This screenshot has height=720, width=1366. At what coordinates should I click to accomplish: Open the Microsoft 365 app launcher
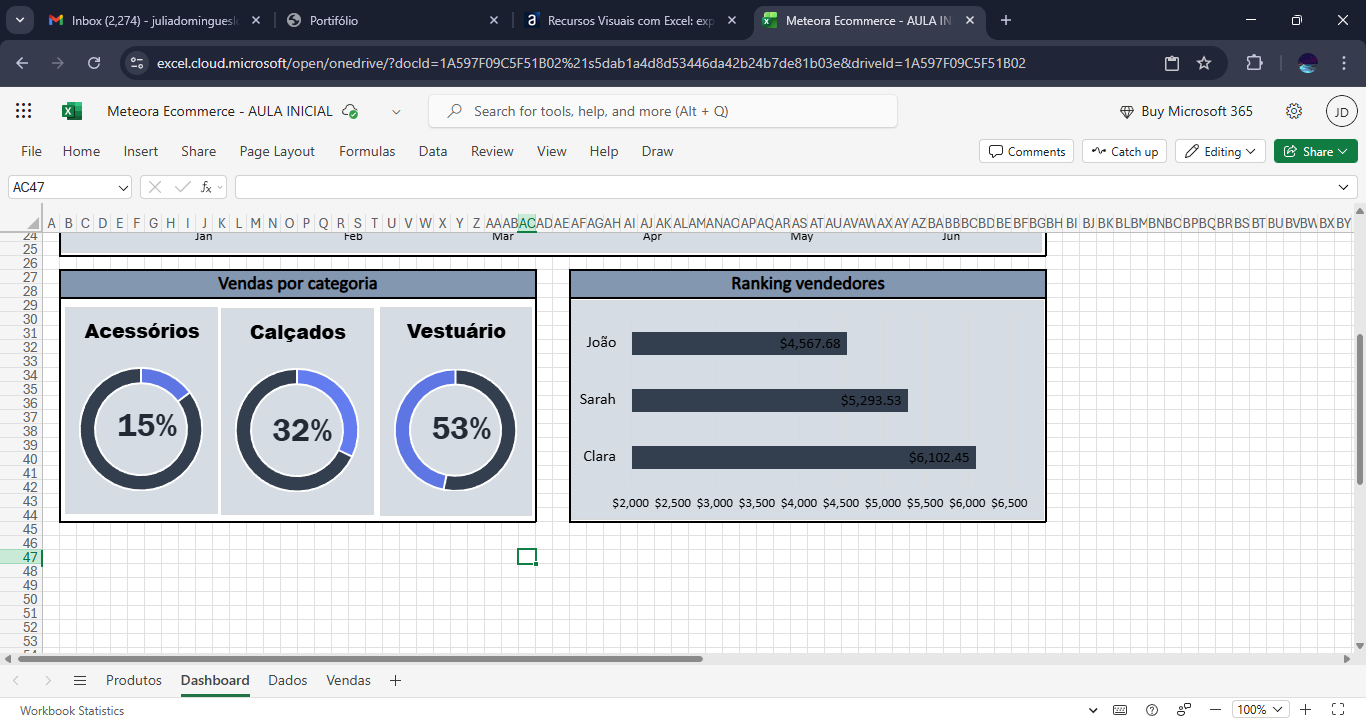pyautogui.click(x=24, y=111)
